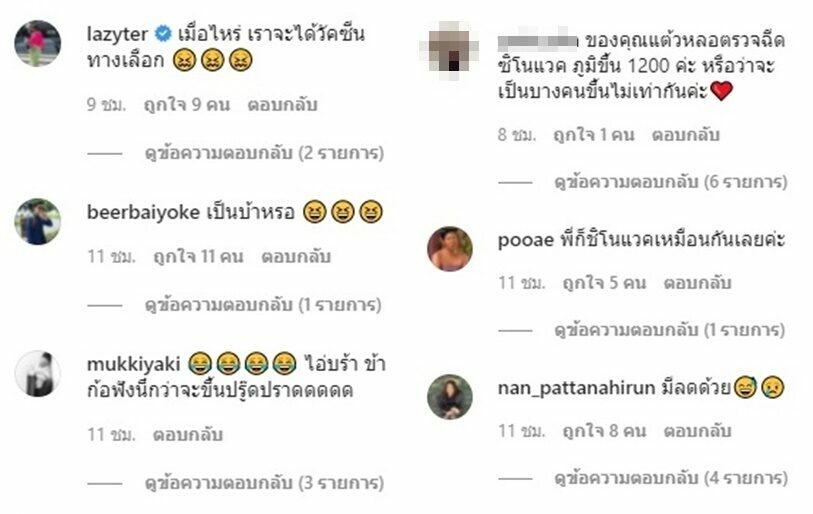
Task: Click the red heart emoji in comment
Action: [x=721, y=91]
